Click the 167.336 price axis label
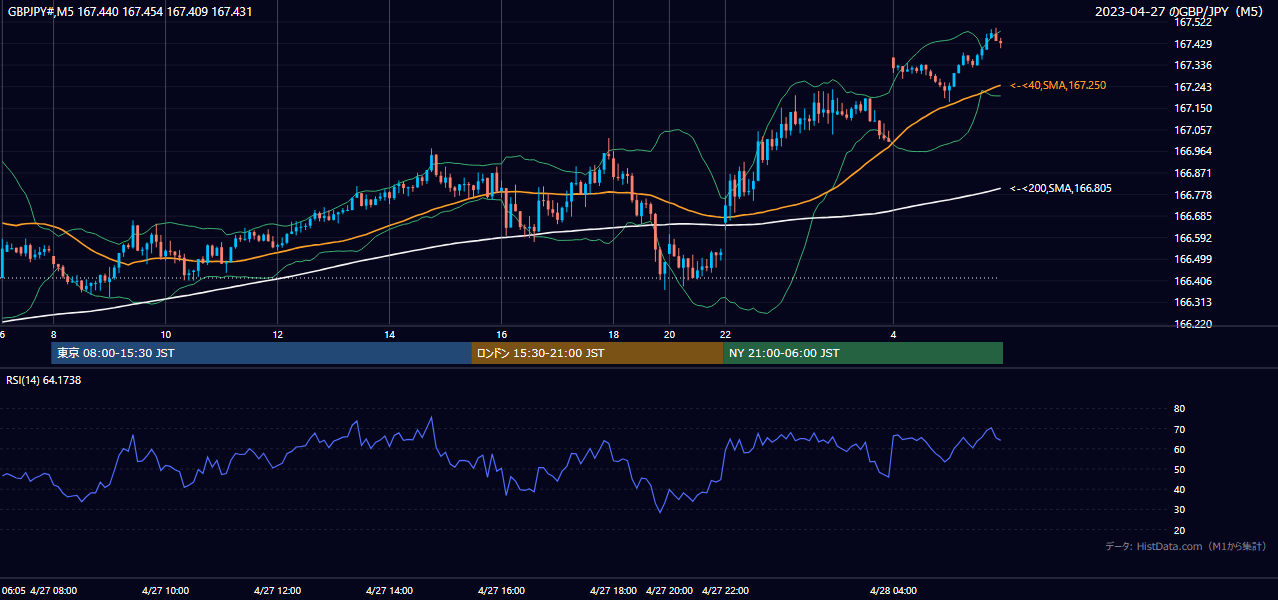 [1193, 65]
